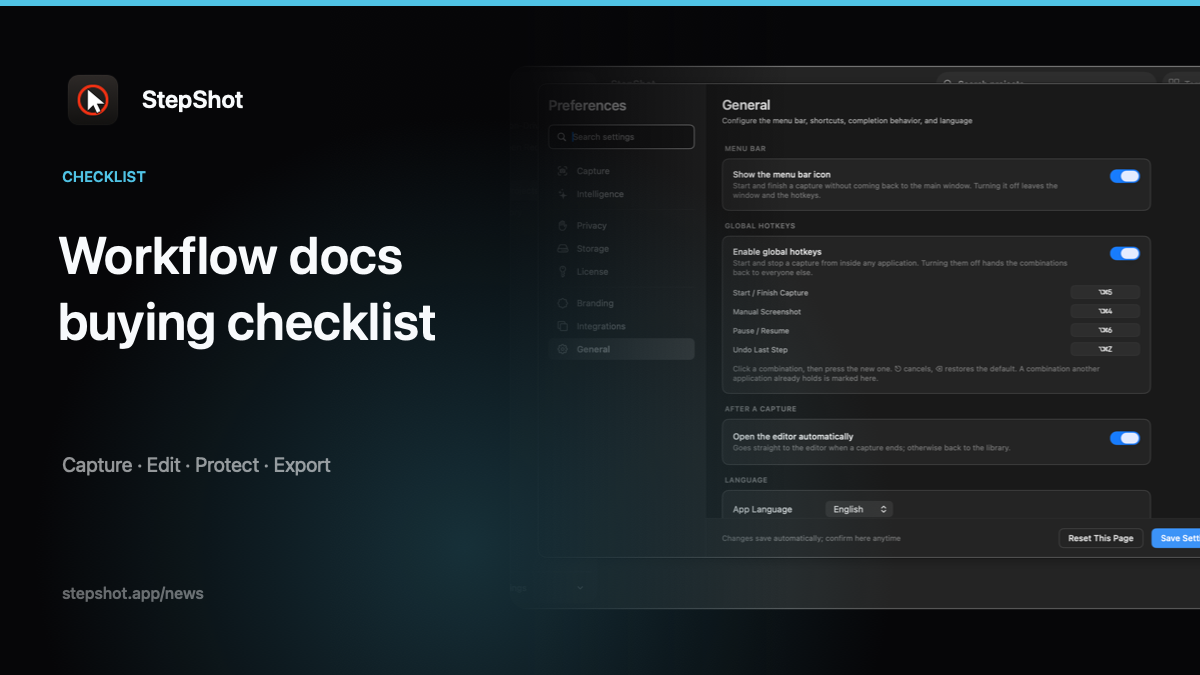Click the GLOBAL HOTKEYS section header

tap(759, 226)
